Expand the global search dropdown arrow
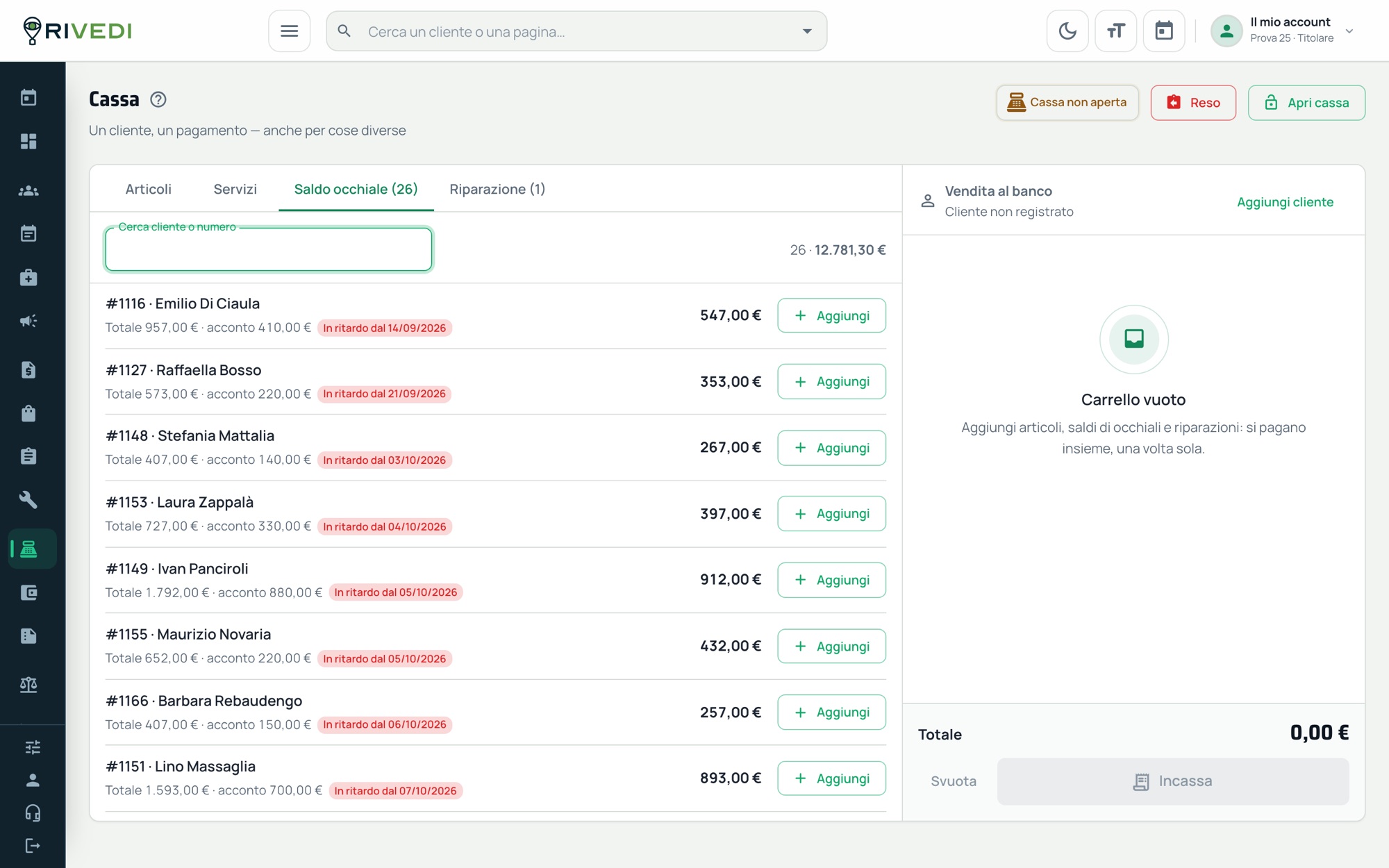1389x868 pixels. pos(807,31)
